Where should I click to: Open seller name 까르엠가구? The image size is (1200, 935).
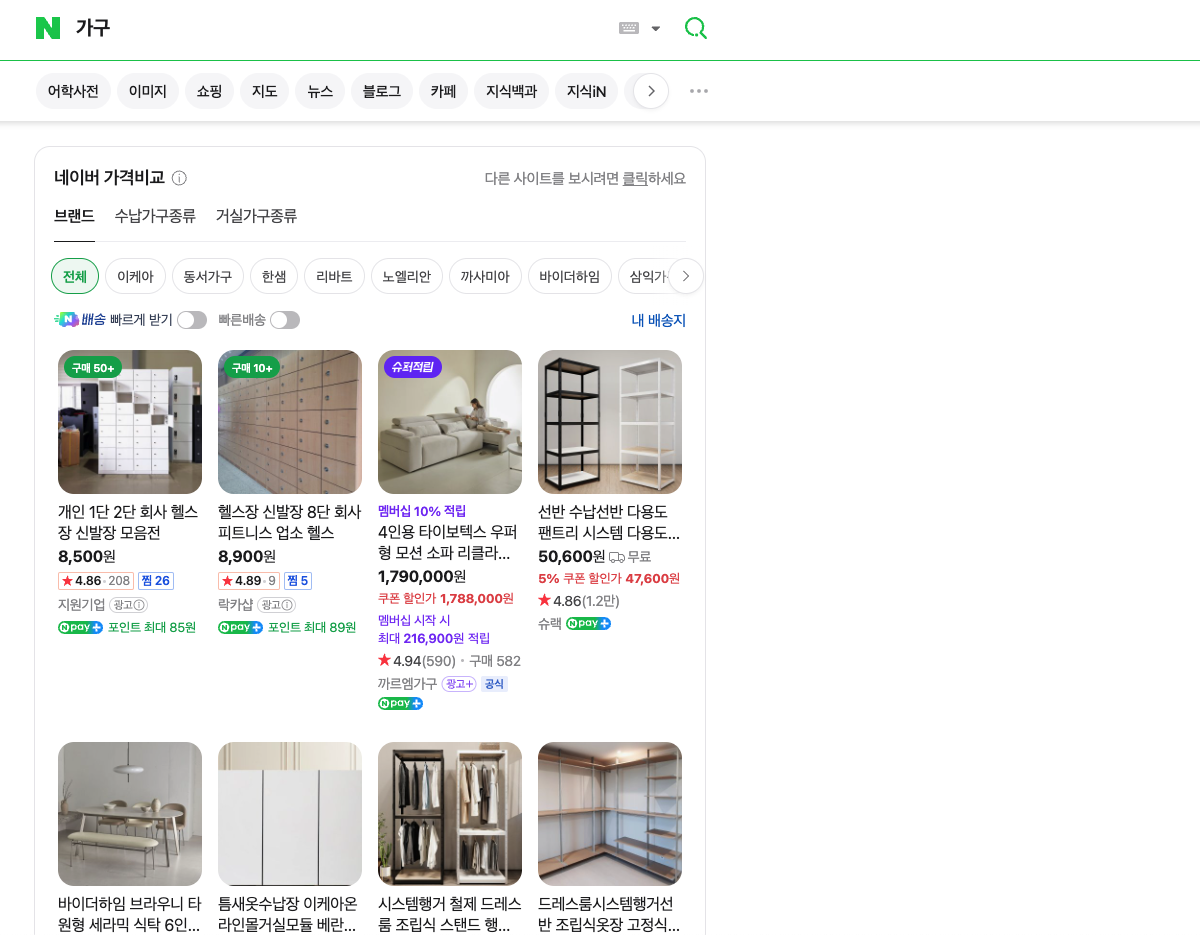[408, 684]
